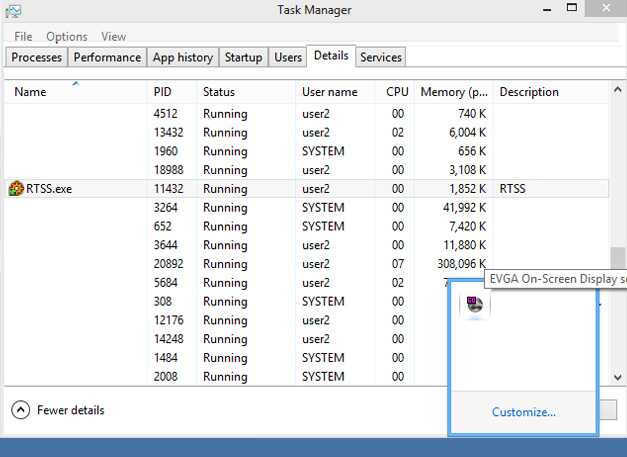Collapse view using Fewer details arrow
This screenshot has width=627, height=457.
pyautogui.click(x=20, y=410)
